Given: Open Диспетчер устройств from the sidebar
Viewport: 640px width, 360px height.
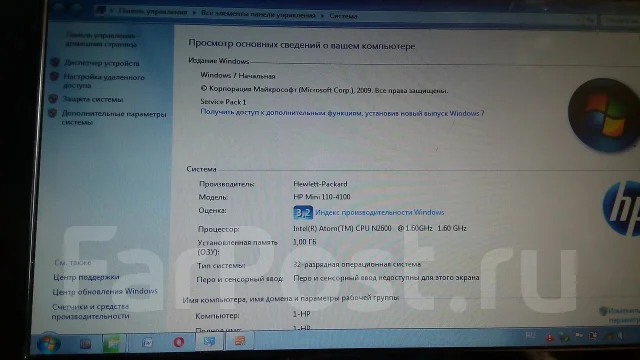Looking at the screenshot, I should (102, 63).
